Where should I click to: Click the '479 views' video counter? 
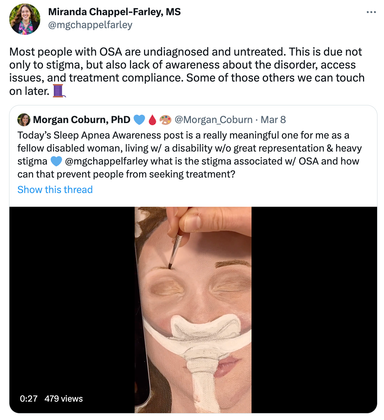coord(64,399)
